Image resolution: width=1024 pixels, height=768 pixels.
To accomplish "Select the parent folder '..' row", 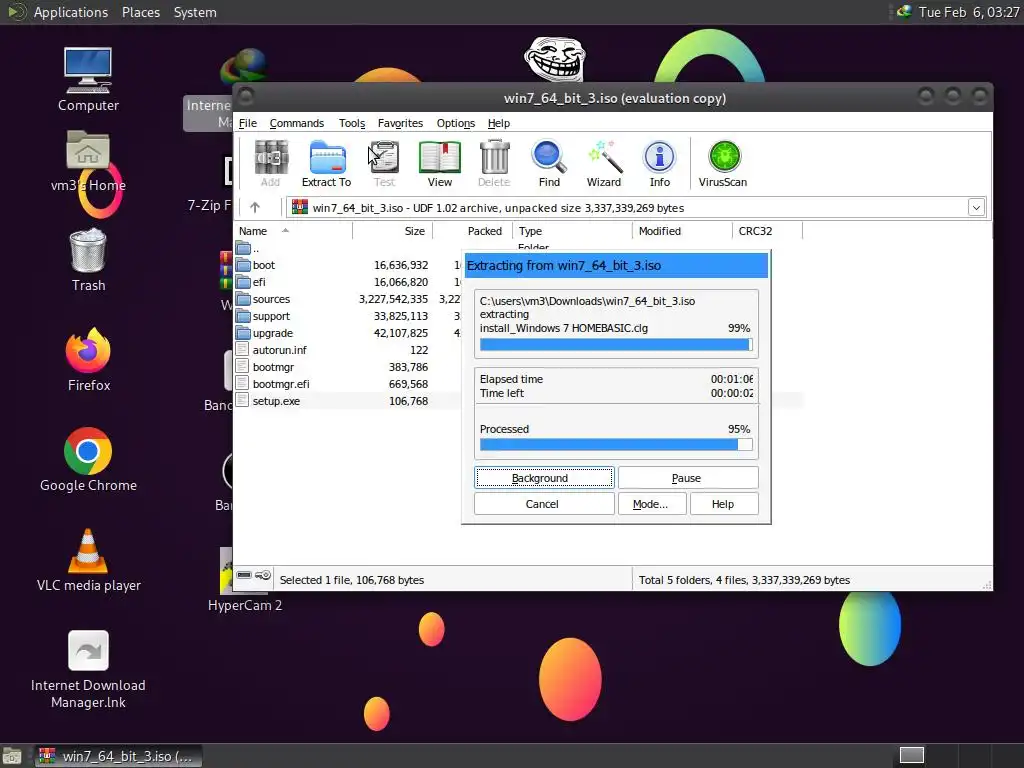I will click(347, 248).
